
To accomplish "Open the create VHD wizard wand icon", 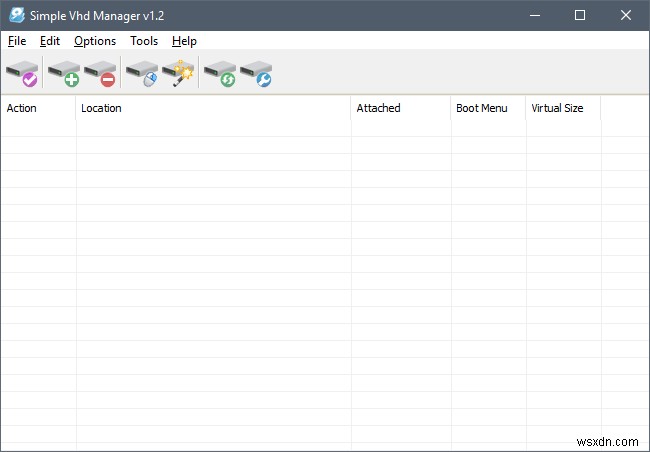I will (x=178, y=73).
